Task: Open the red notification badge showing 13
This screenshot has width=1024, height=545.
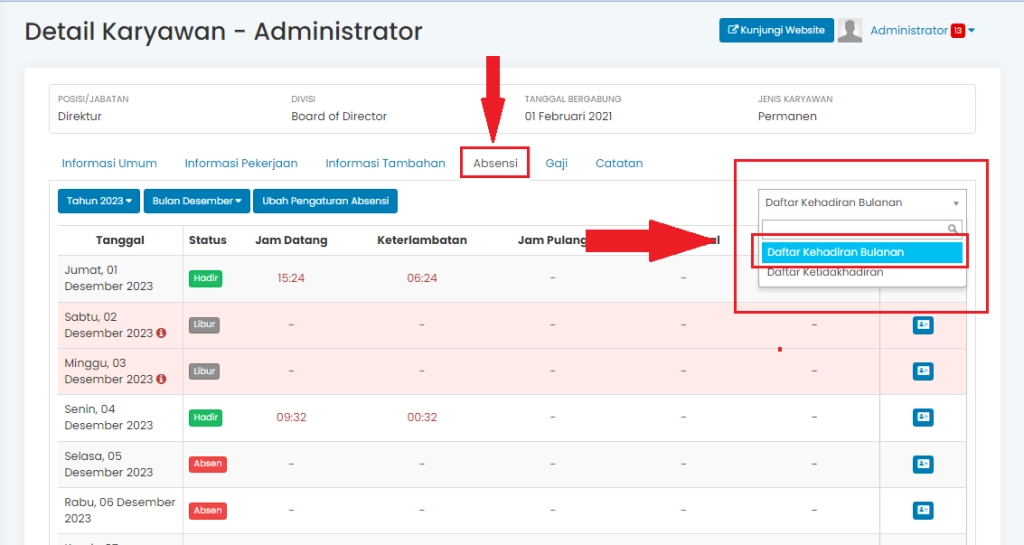Action: click(957, 31)
